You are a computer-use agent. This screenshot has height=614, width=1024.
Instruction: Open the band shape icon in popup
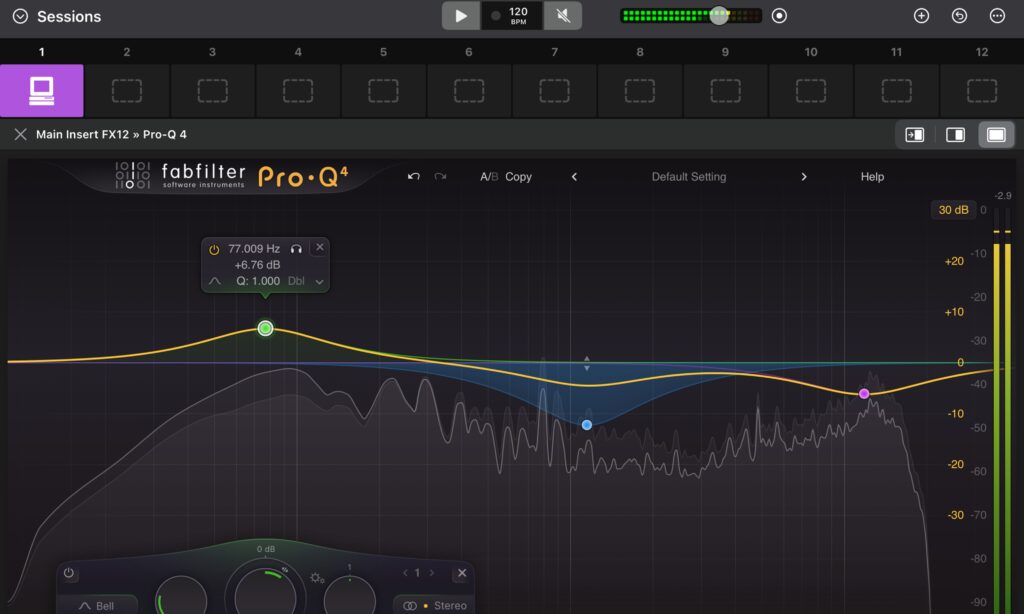(214, 282)
